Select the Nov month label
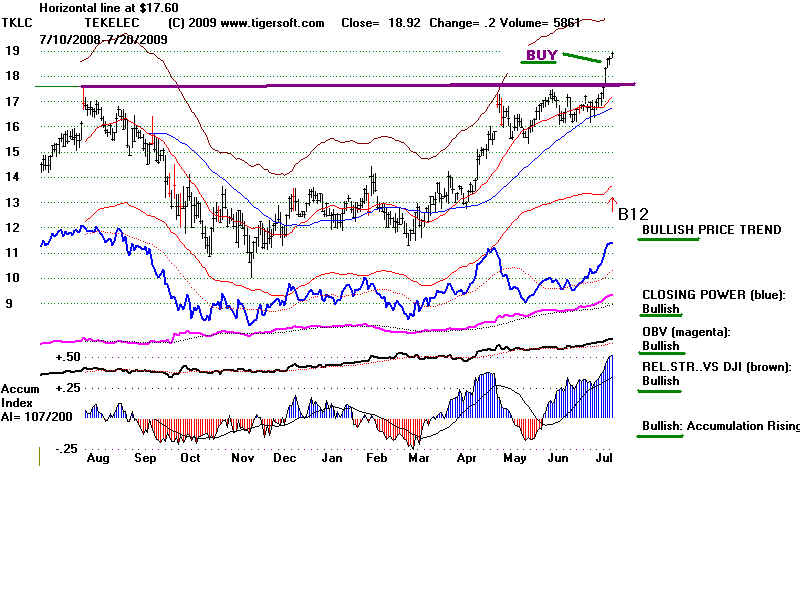The width and height of the screenshot is (800, 600). tap(242, 458)
